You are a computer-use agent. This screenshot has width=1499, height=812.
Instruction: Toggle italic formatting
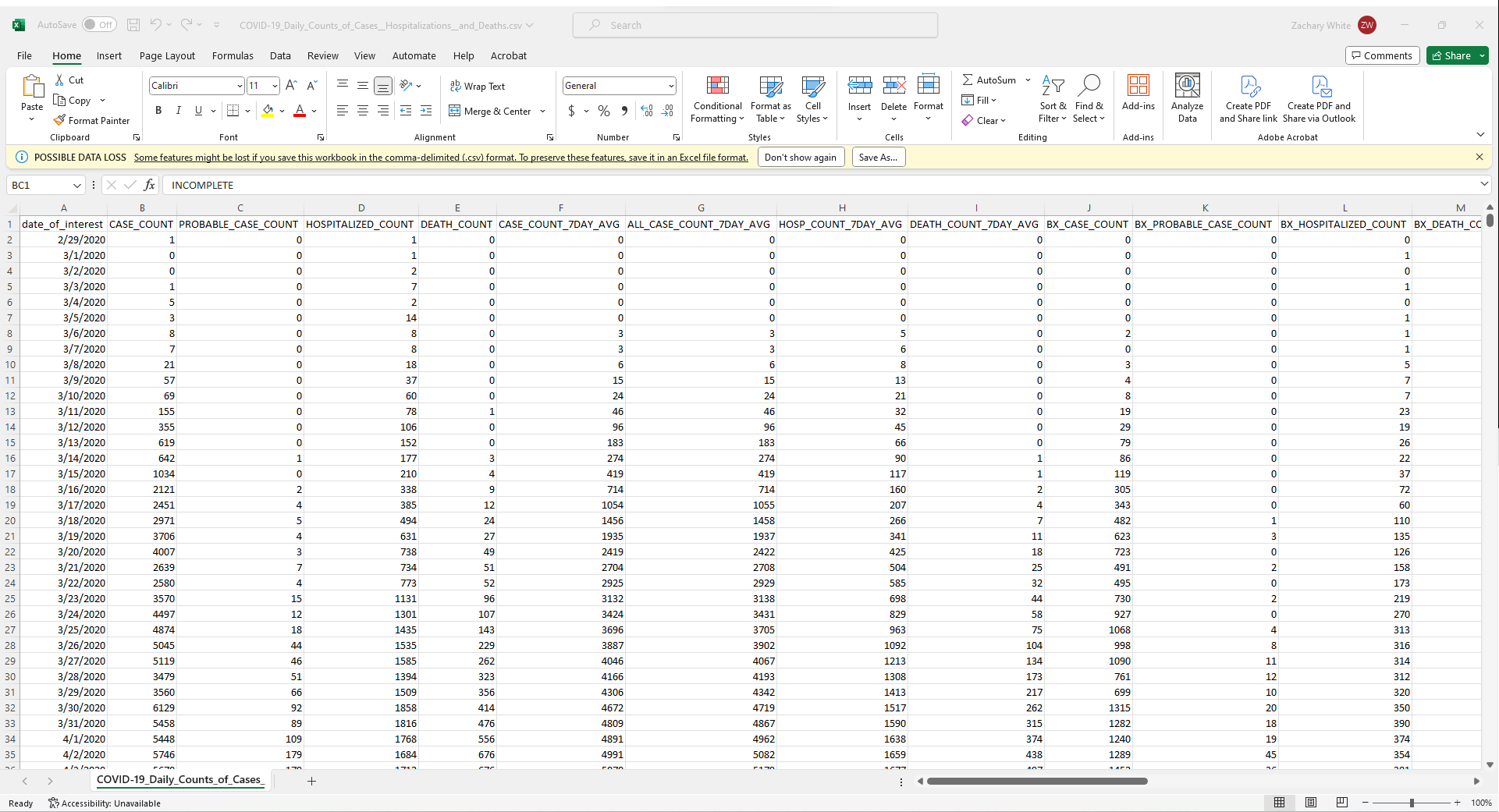point(178,111)
